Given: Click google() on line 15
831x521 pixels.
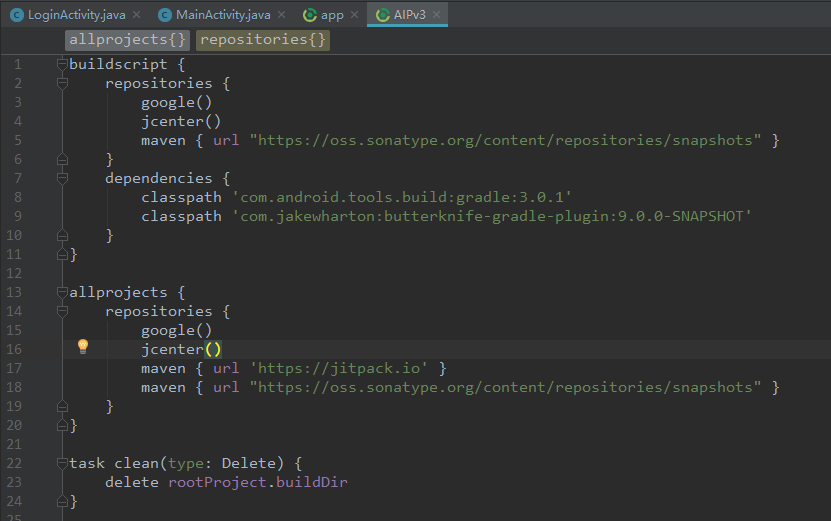Looking at the screenshot, I should 176,330.
